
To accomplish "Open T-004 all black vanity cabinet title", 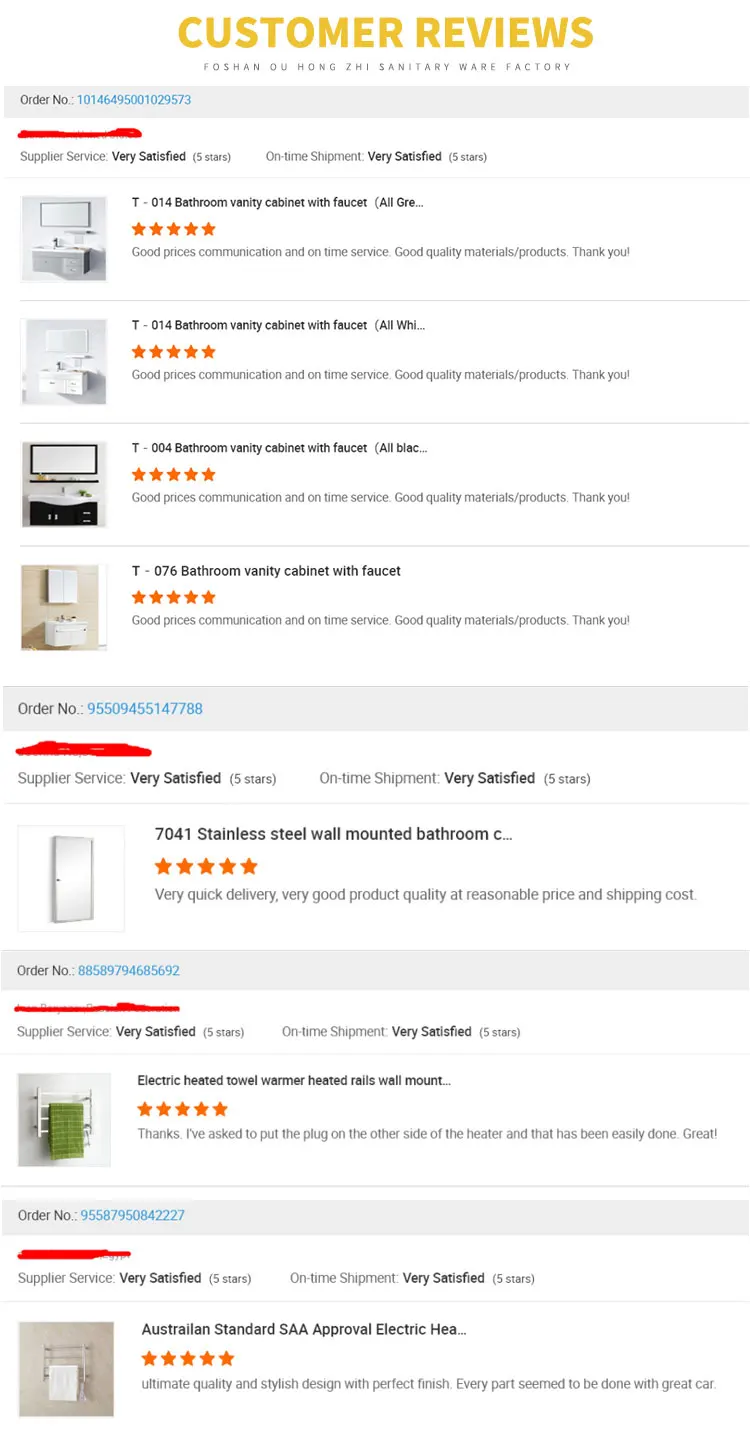I will 279,448.
